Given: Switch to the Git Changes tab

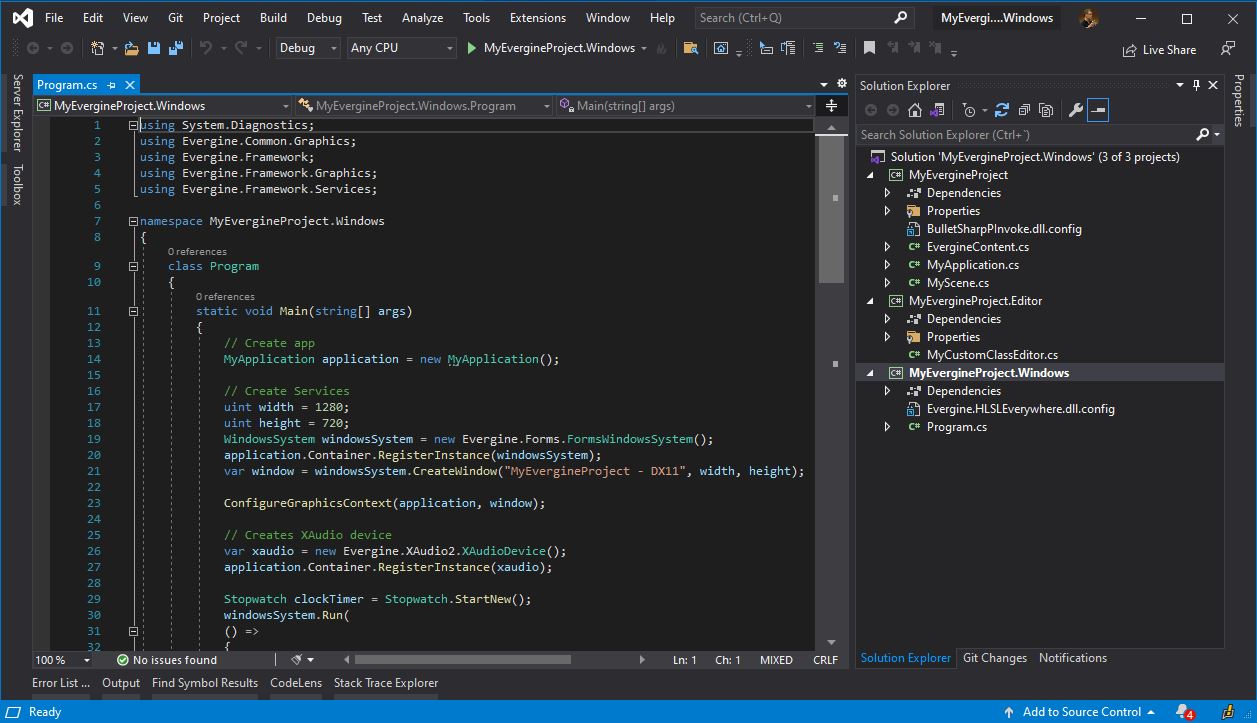Looking at the screenshot, I should point(994,658).
